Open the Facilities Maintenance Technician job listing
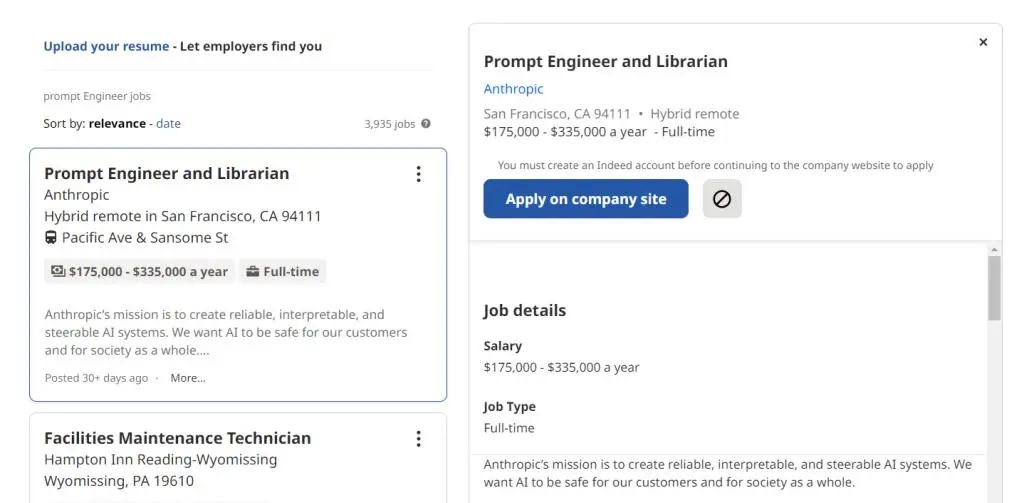This screenshot has height=503, width=1024. pos(177,438)
